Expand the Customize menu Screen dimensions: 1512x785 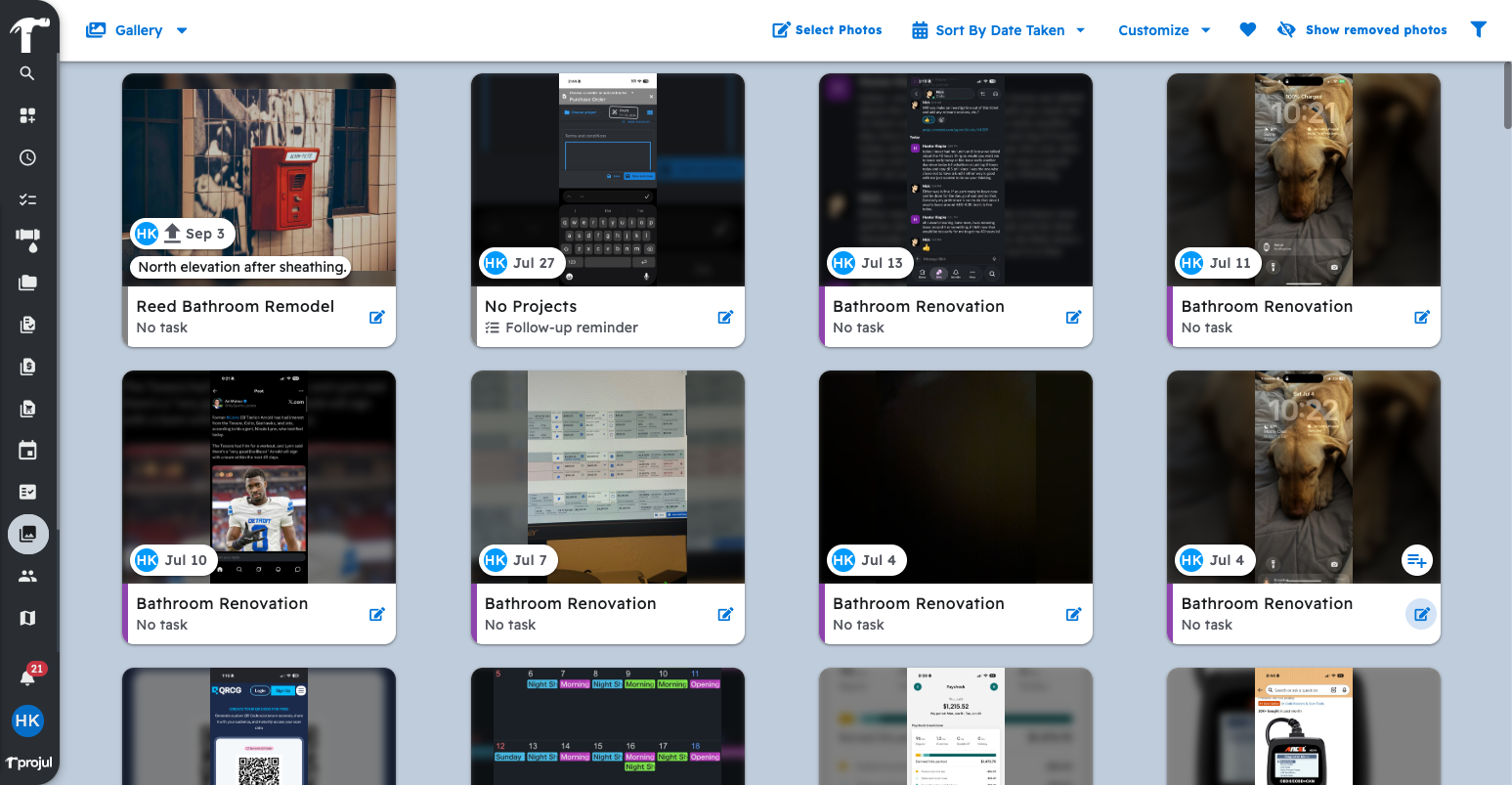1164,30
